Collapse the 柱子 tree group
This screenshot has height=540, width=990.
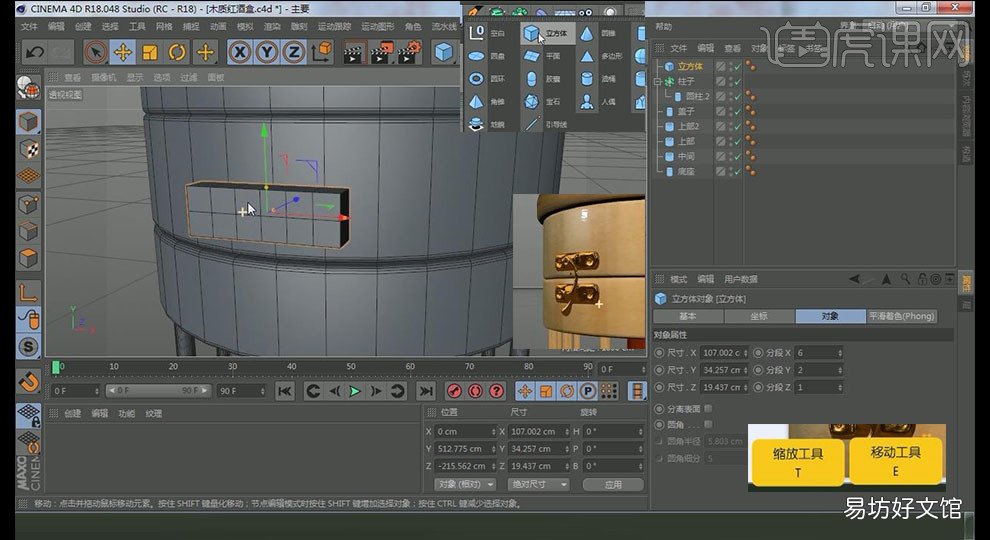(x=657, y=81)
